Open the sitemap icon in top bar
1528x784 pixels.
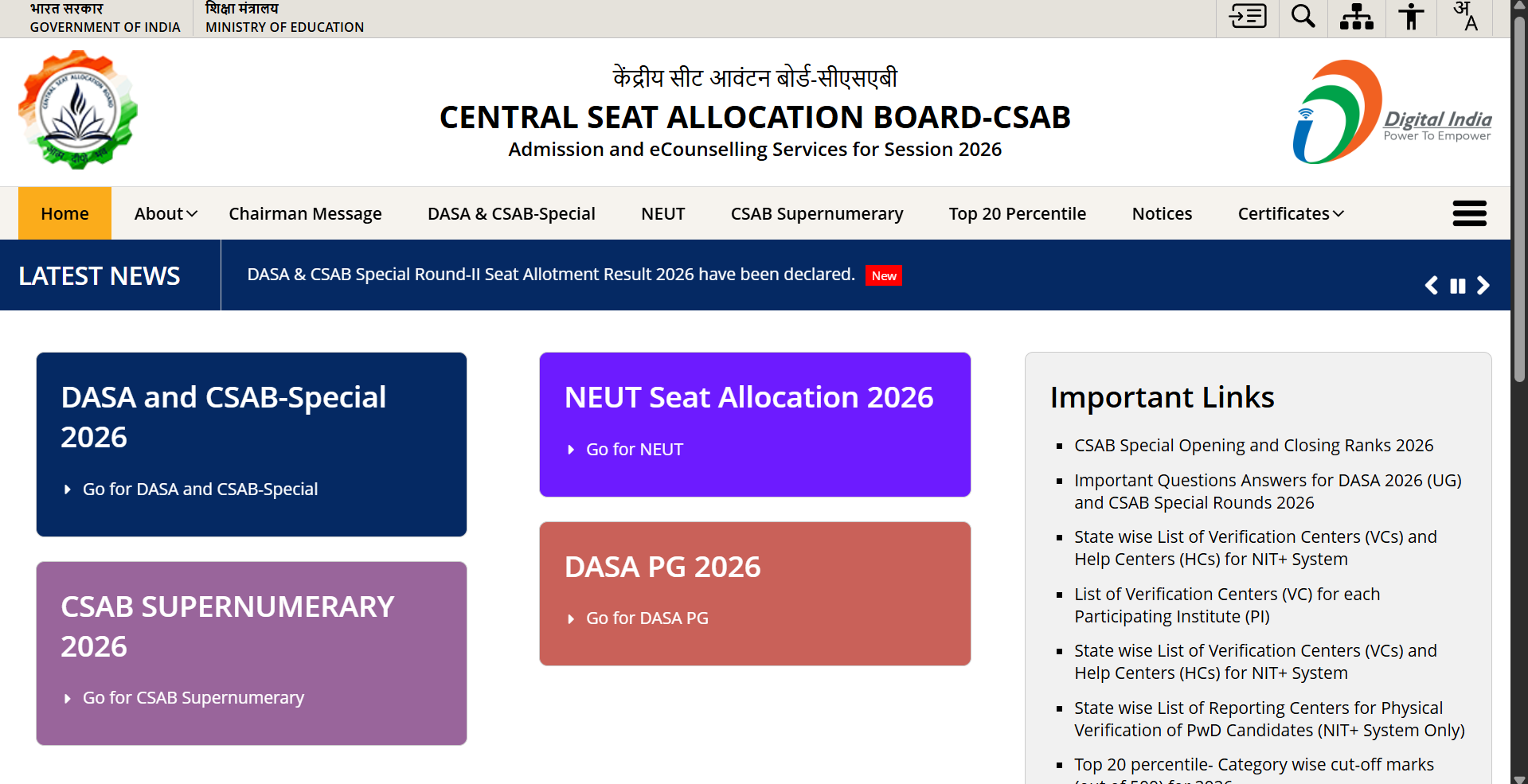[1357, 16]
